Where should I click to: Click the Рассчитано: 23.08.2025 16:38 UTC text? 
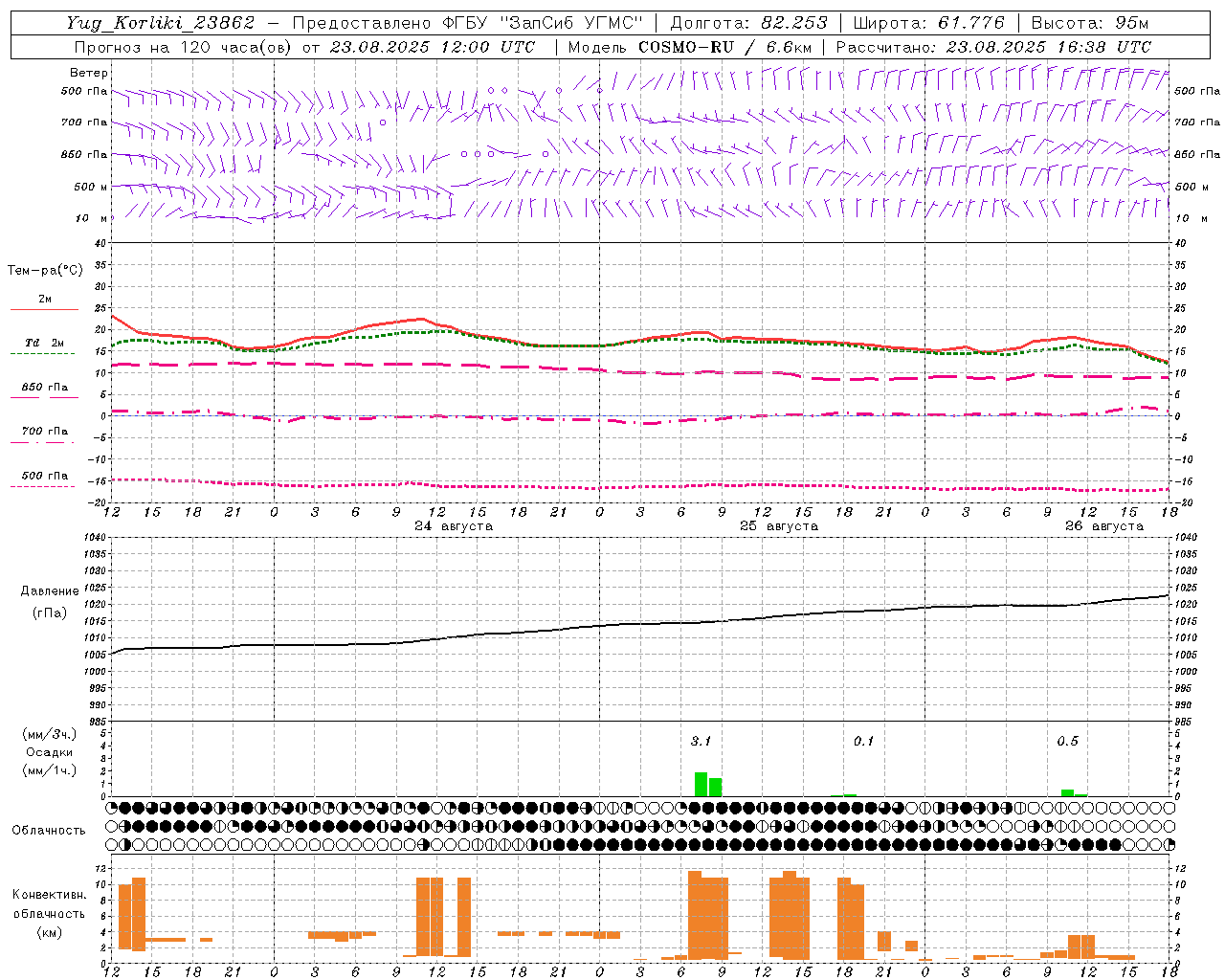click(x=993, y=47)
